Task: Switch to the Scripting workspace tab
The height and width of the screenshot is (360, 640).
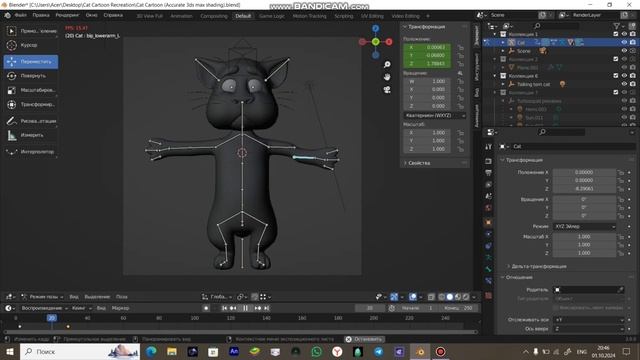Action: pyautogui.click(x=344, y=16)
